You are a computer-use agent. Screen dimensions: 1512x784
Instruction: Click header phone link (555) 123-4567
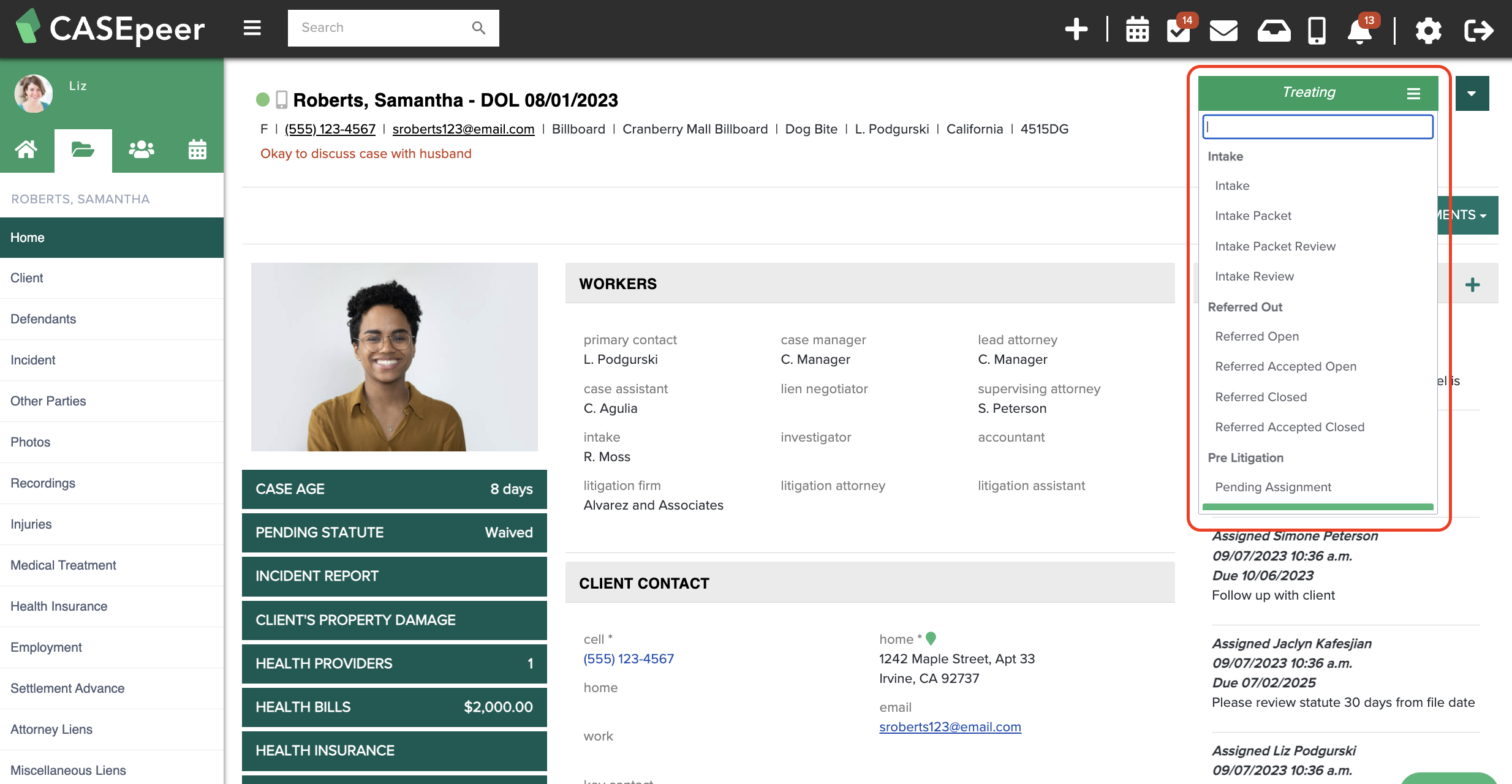(x=330, y=129)
